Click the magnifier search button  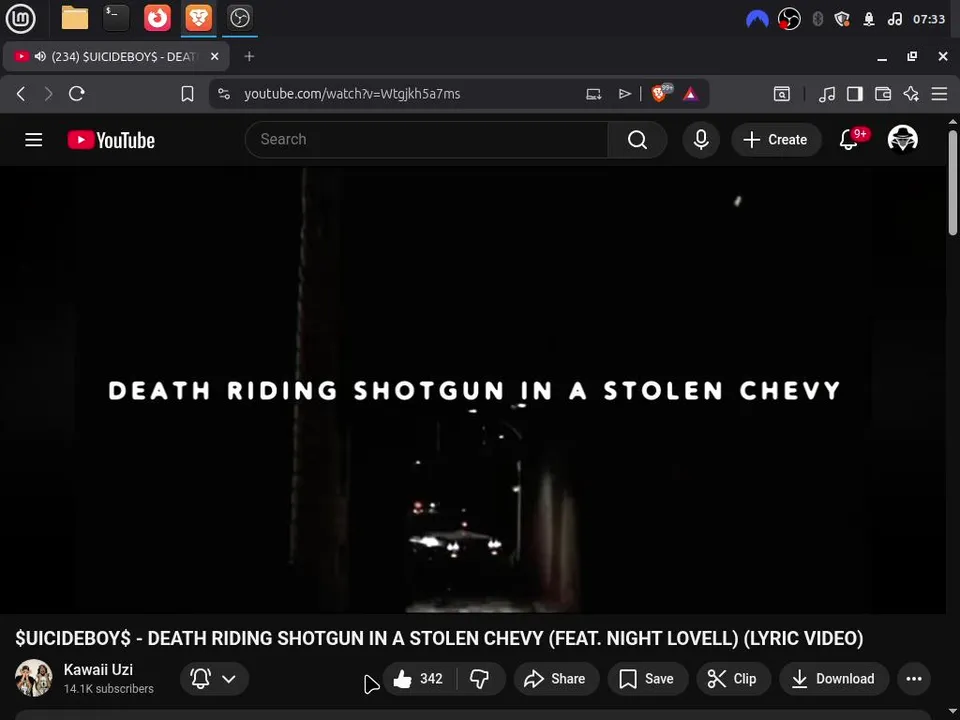637,140
